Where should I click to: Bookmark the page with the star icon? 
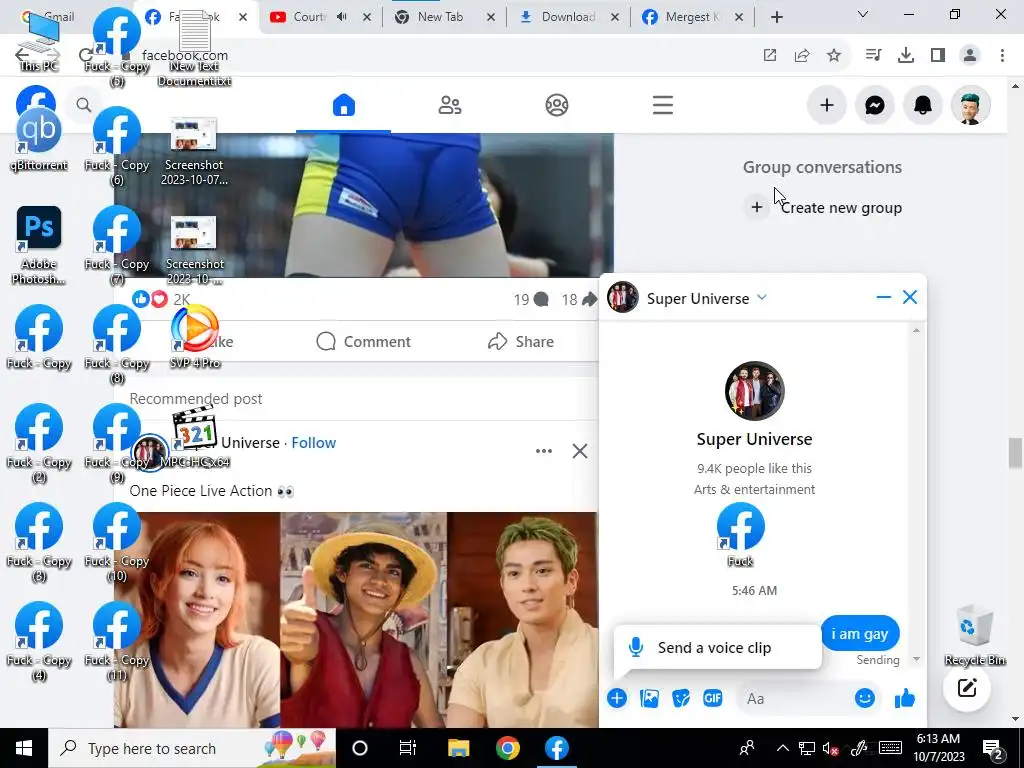tap(834, 56)
